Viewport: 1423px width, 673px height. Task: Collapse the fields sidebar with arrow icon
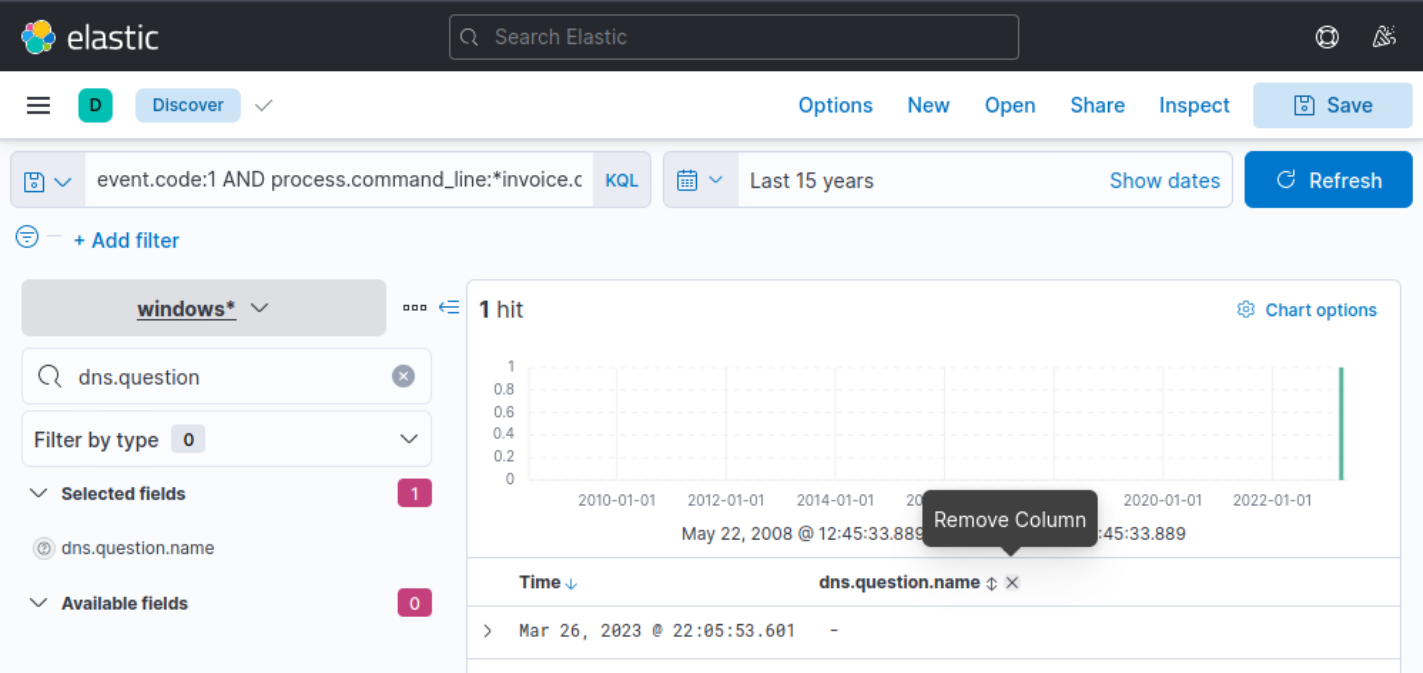[x=449, y=308]
